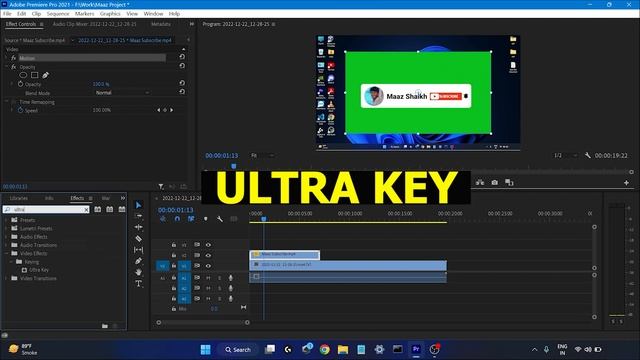This screenshot has width=640, height=360.
Task: Select the Ripple Edit tool
Action: 138,227
